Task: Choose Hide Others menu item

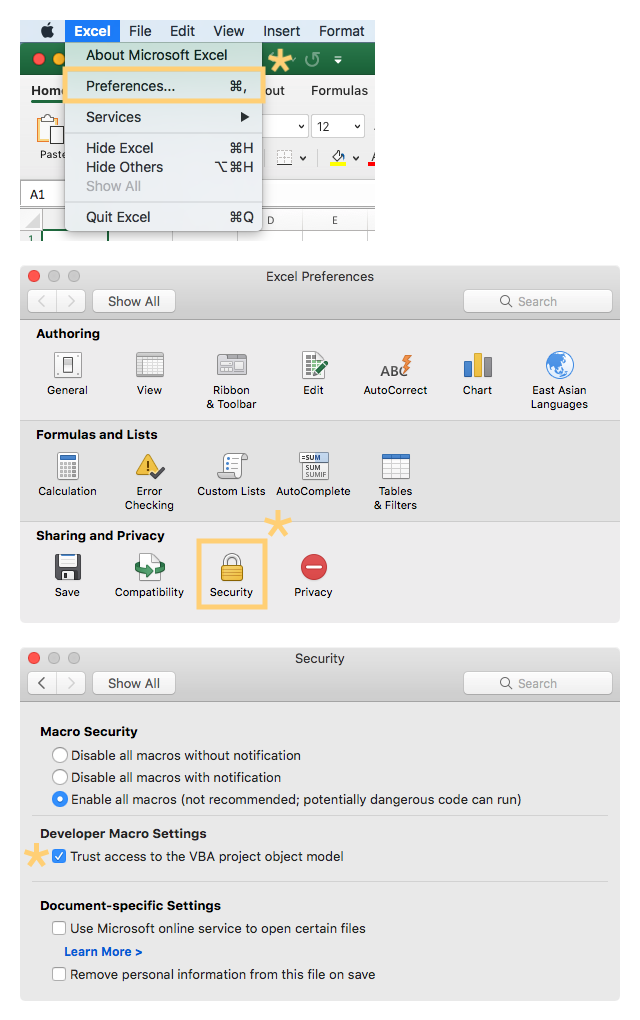Action: pos(164,167)
